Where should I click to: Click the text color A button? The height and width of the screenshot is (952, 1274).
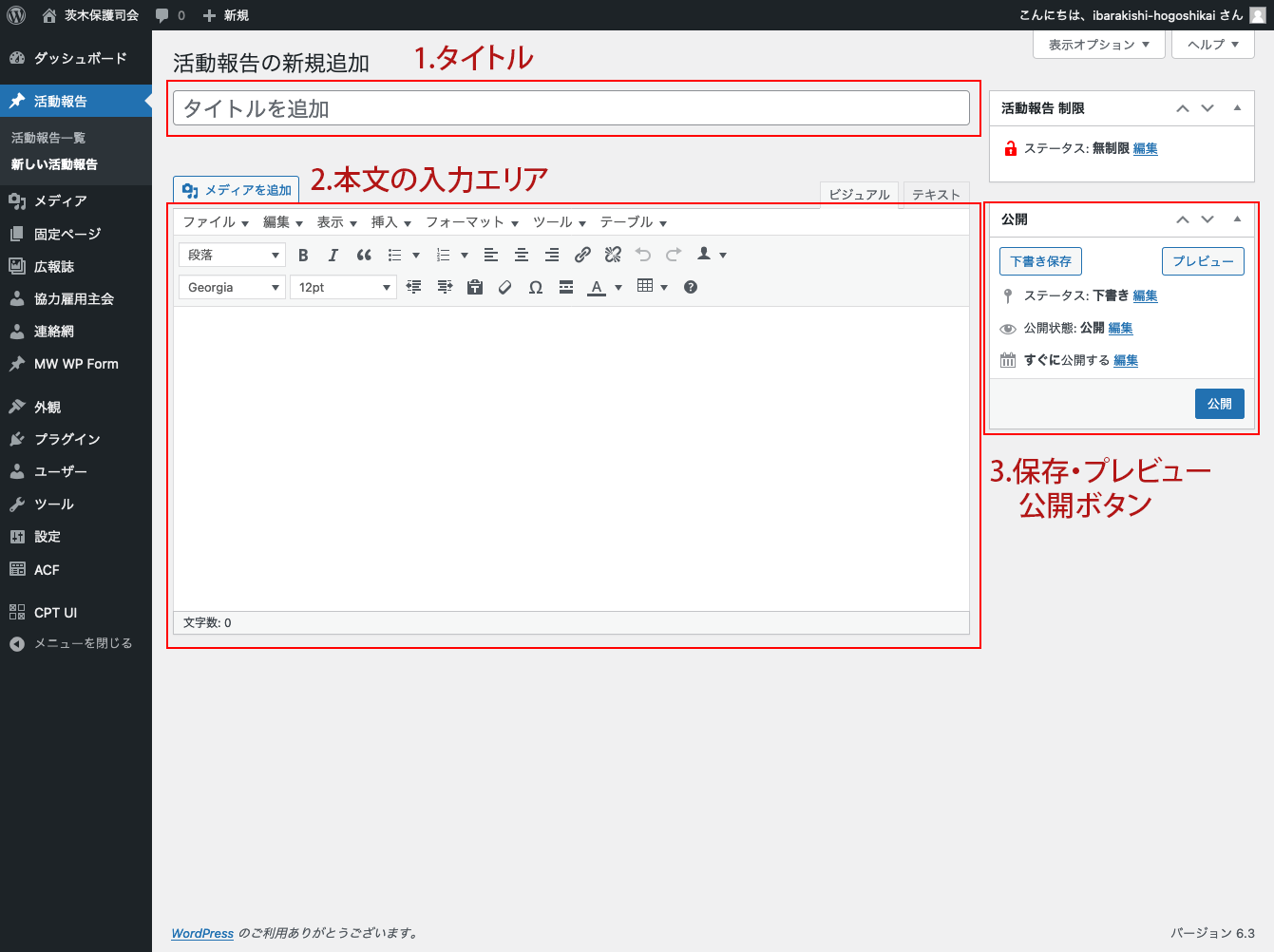[597, 287]
